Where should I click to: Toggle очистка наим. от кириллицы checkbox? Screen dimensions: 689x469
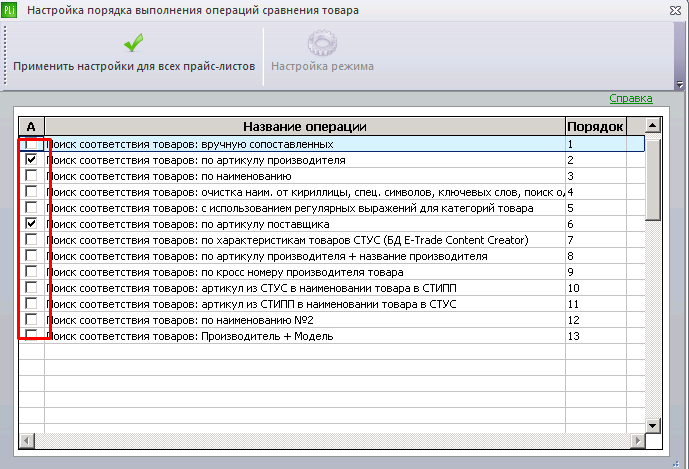(31, 191)
